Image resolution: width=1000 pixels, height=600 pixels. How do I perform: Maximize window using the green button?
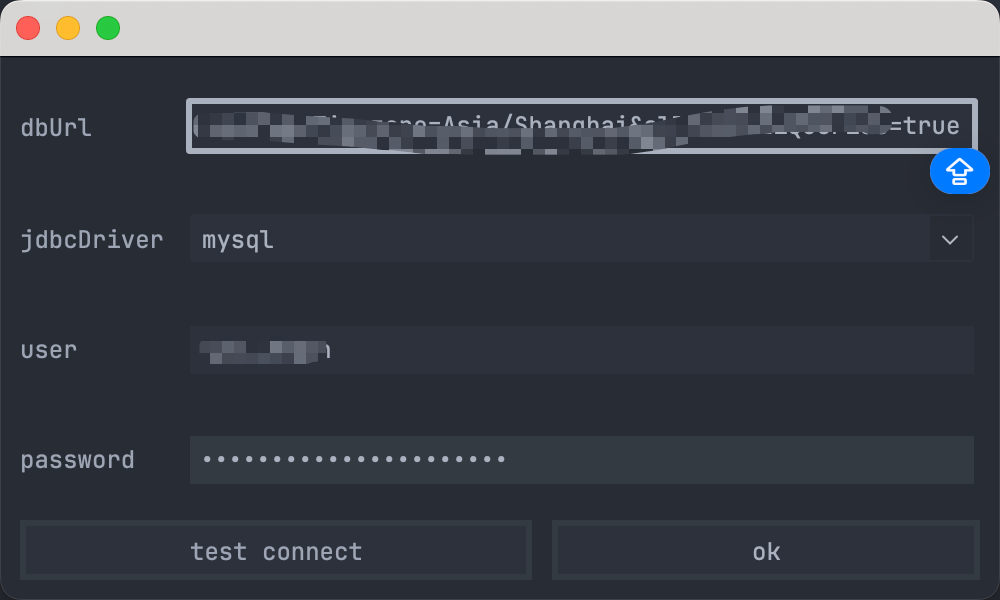108,28
